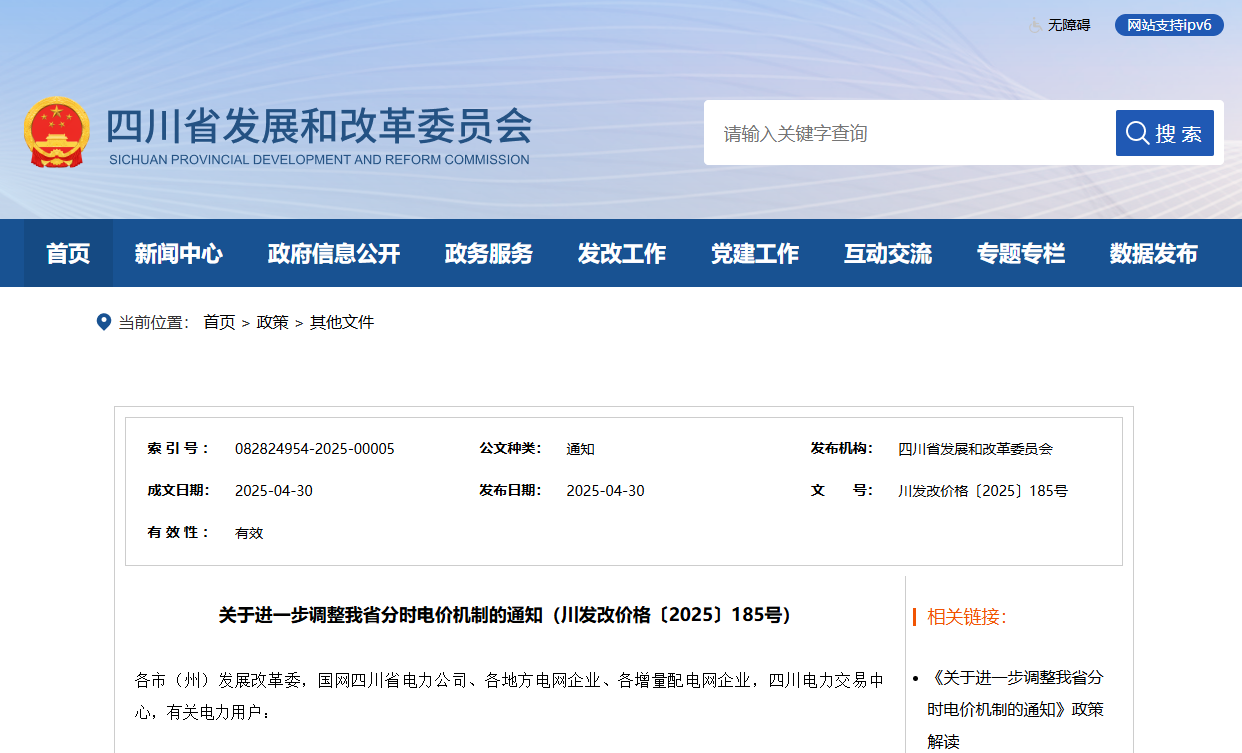Viewport: 1242px width, 753px height.
Task: Click the national emblem logo
Action: click(x=56, y=132)
